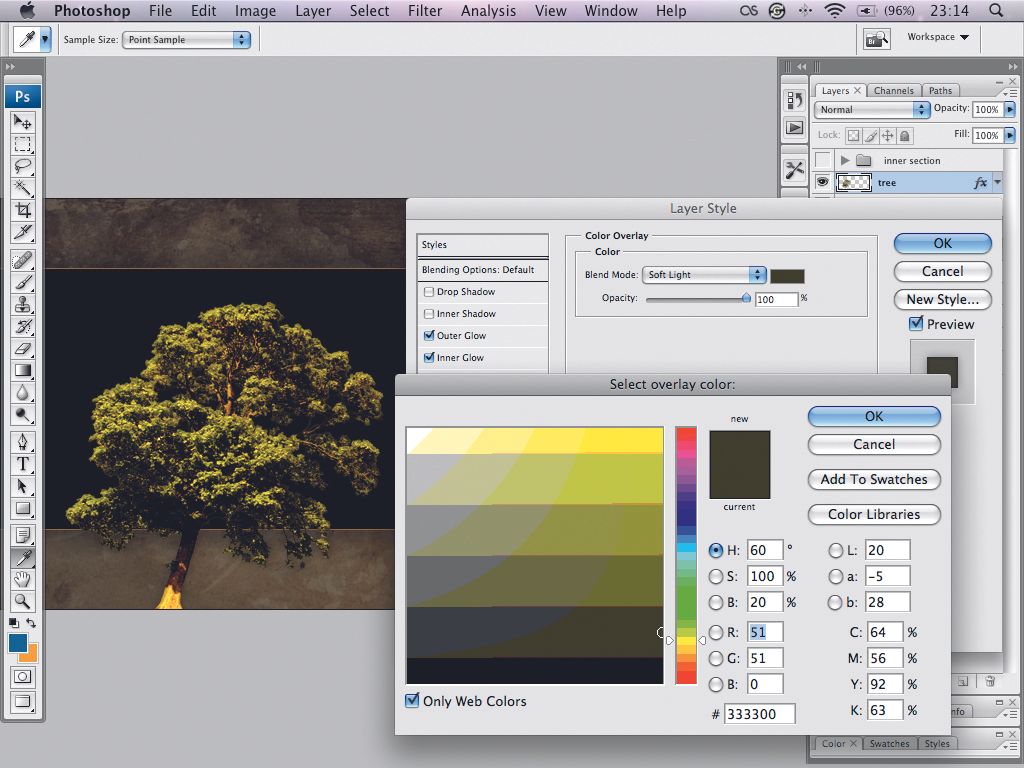Disable the Preview checkbox in Layer Style
1024x768 pixels.
[x=917, y=324]
